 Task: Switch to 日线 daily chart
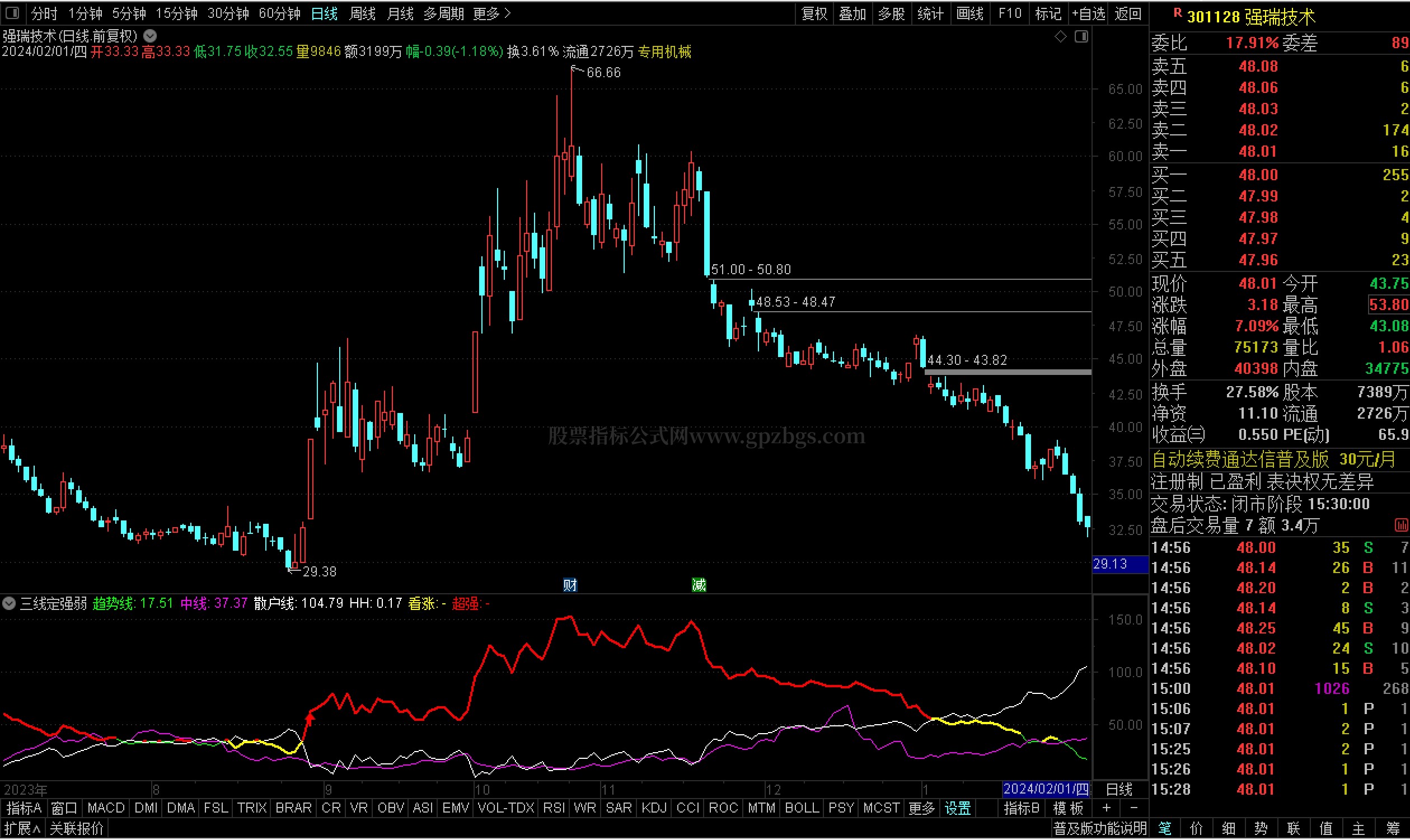click(324, 13)
